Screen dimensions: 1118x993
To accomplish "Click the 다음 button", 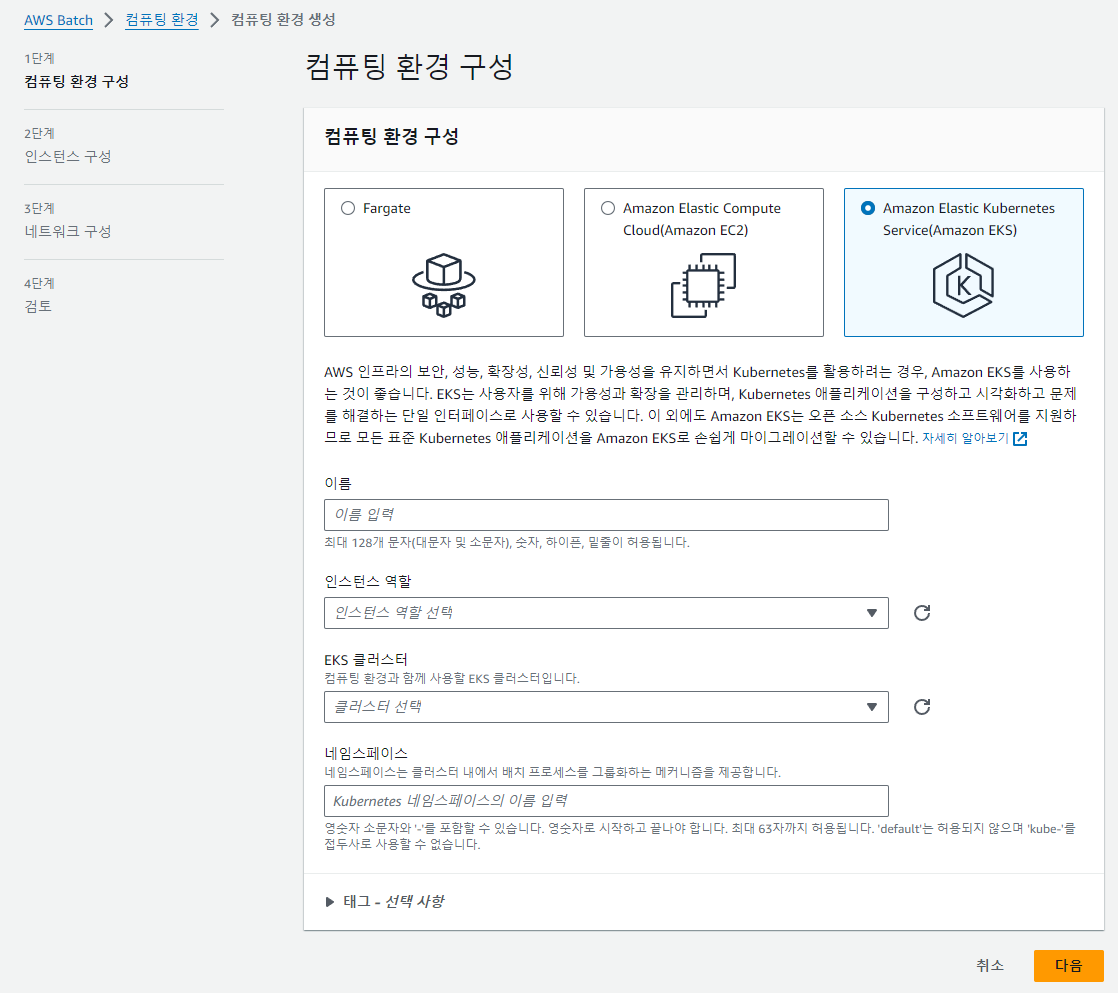I will pos(1069,966).
